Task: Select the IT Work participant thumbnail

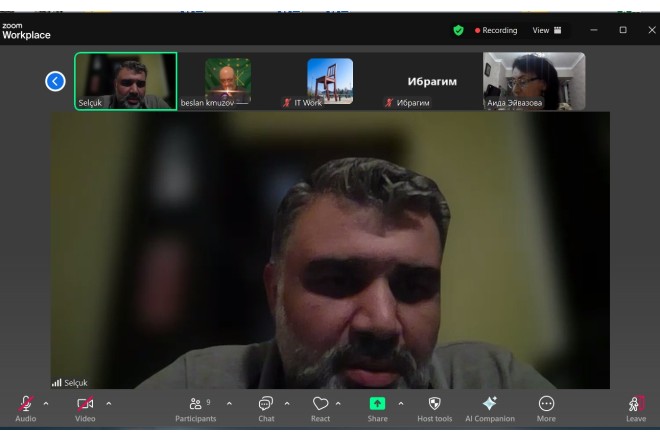Action: (x=330, y=81)
